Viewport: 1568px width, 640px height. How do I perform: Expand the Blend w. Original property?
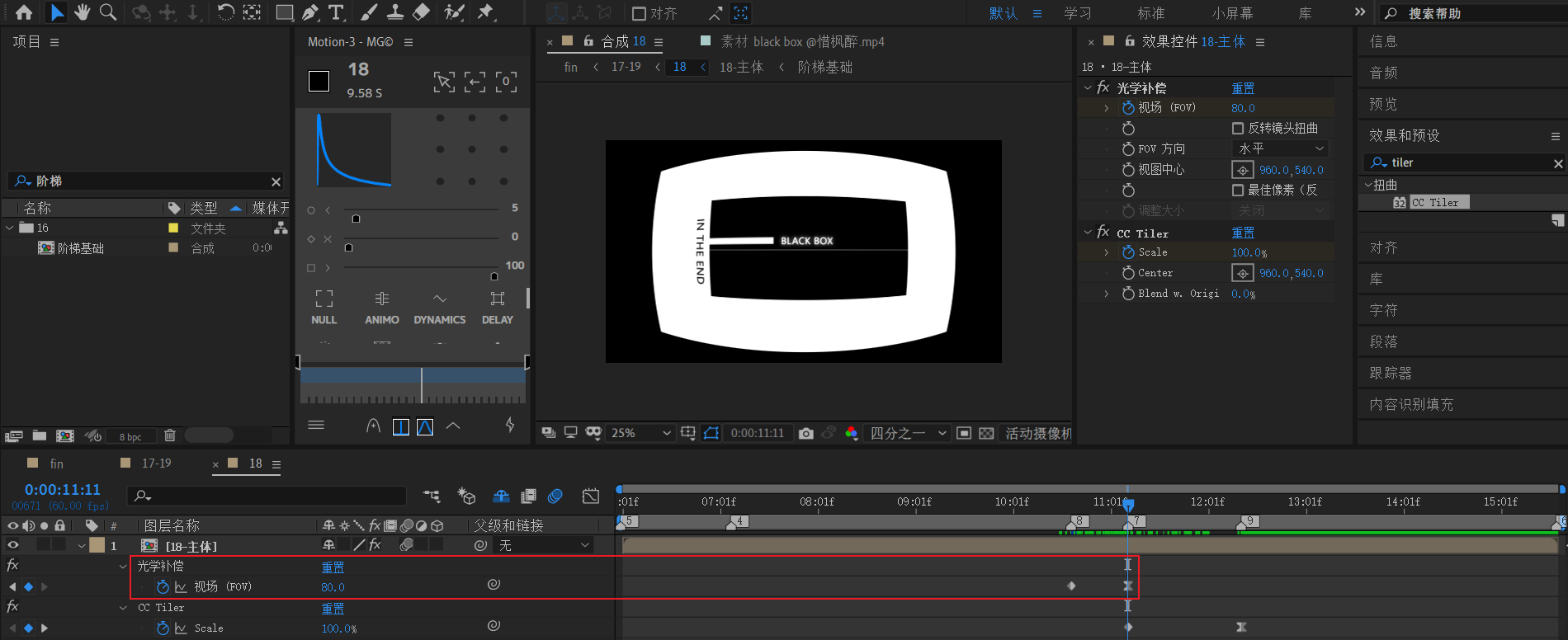pyautogui.click(x=1107, y=293)
